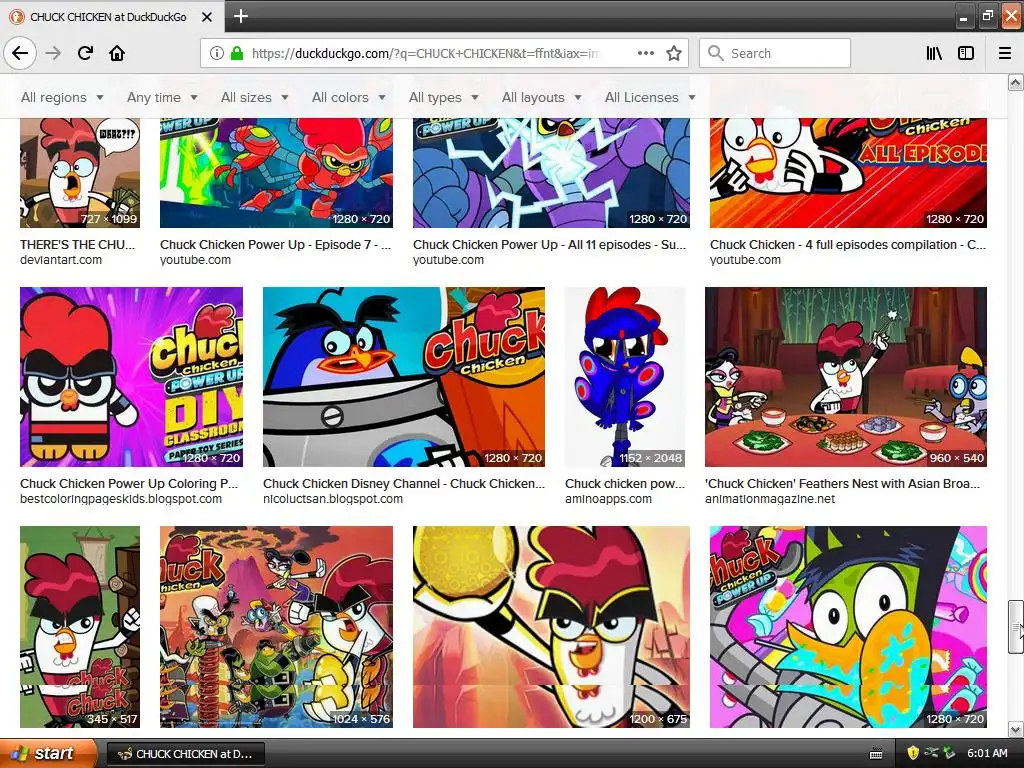Open the All colors dropdown
1024x768 pixels.
click(349, 97)
